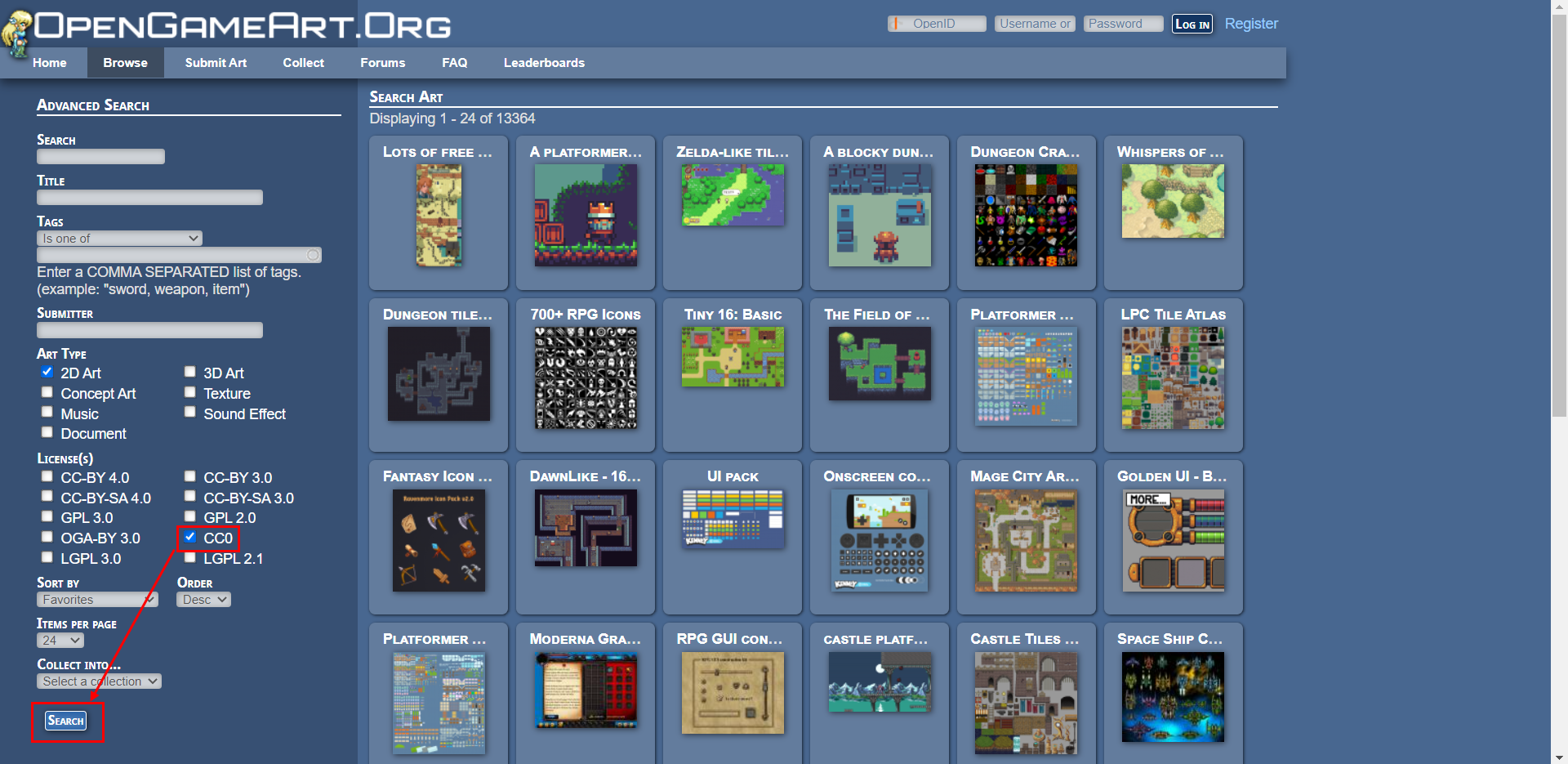Enable the Music checkbox

[x=47, y=413]
